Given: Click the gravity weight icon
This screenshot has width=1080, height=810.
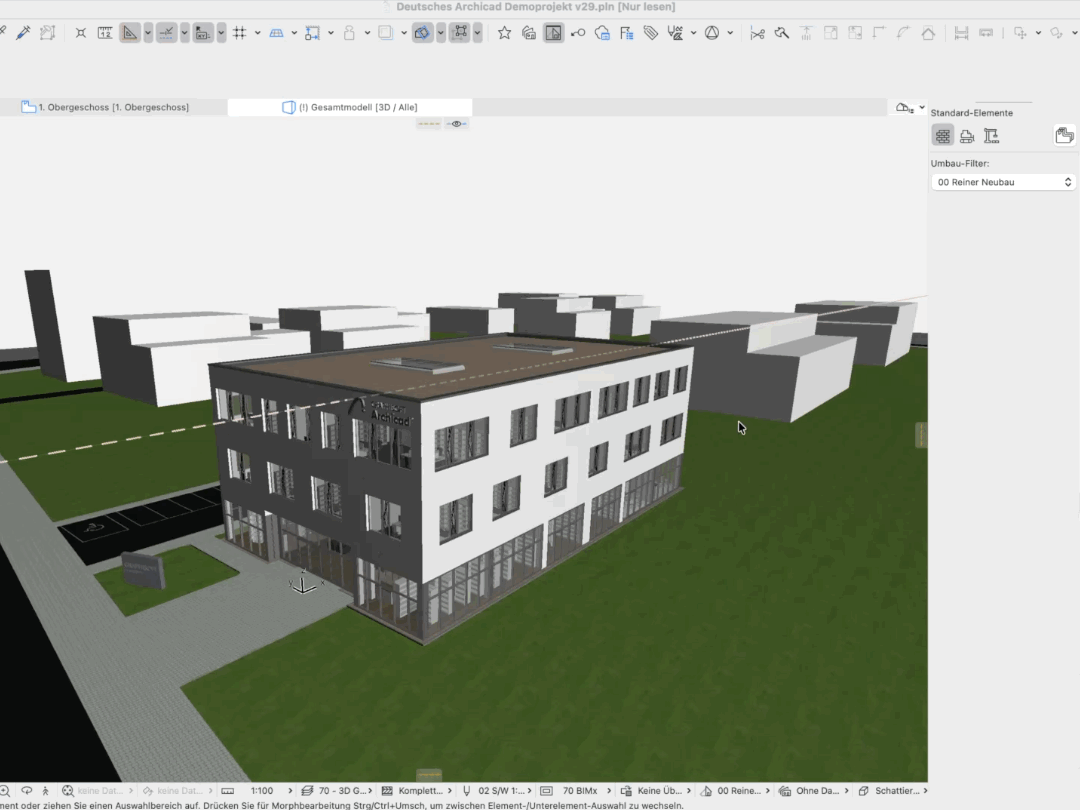Looking at the screenshot, I should tap(349, 32).
